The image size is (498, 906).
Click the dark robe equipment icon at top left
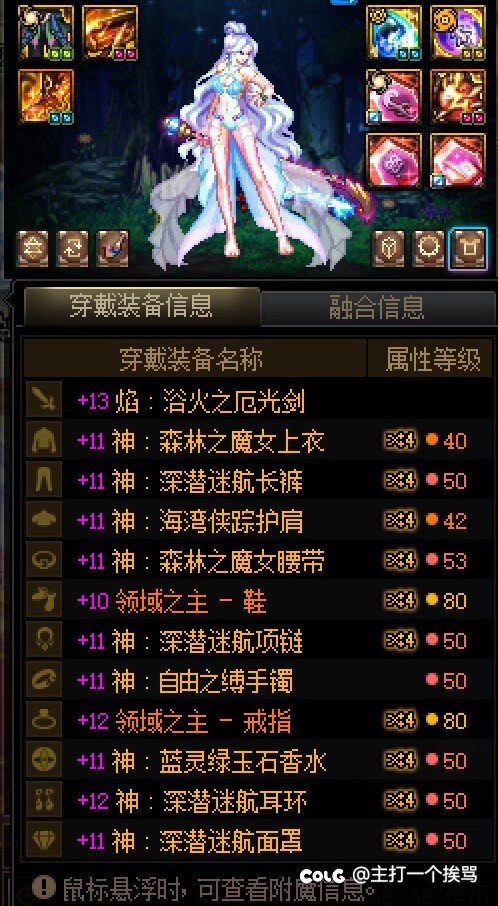[46, 32]
